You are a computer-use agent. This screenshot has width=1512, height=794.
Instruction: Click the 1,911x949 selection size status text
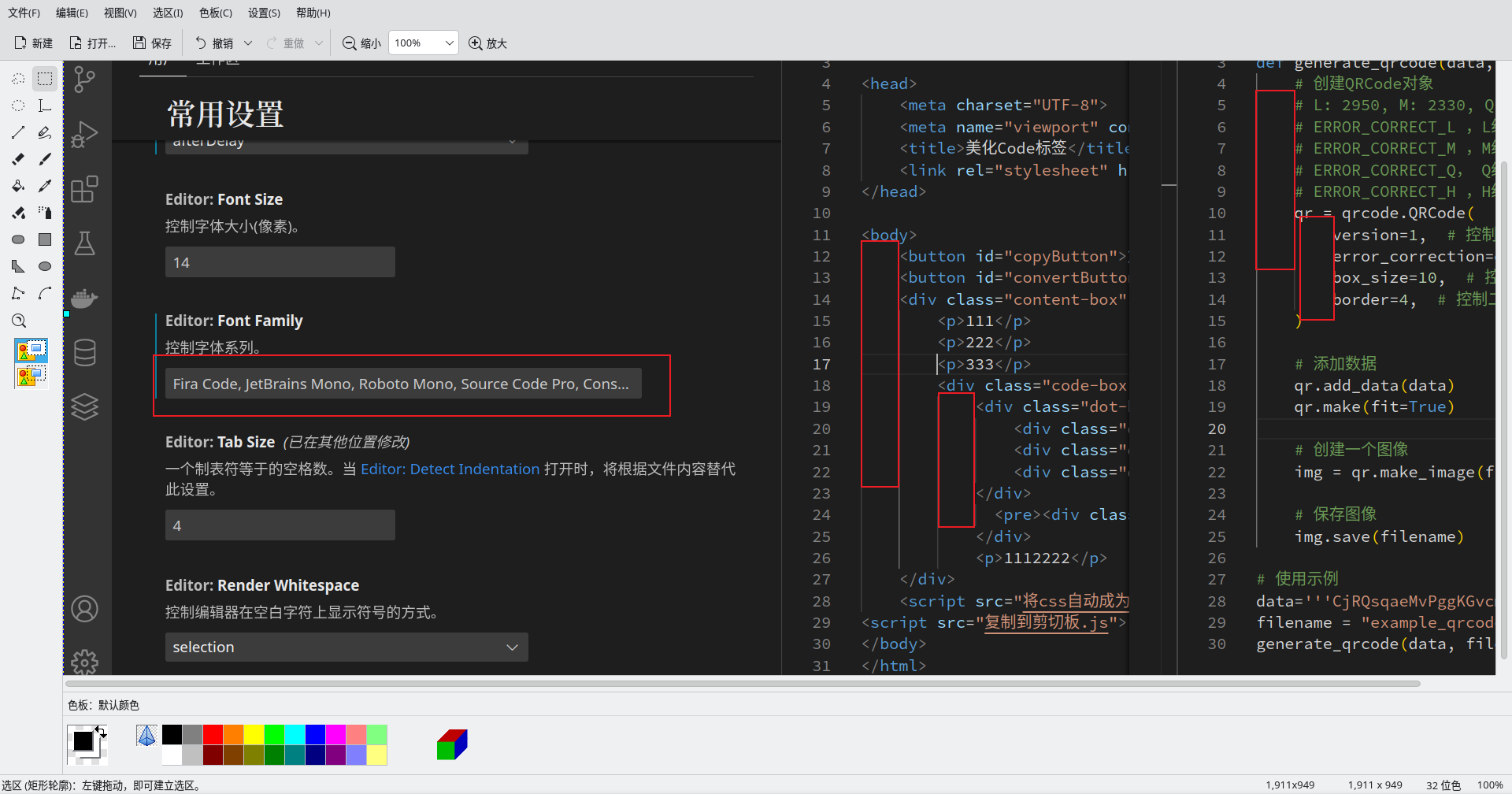(1290, 785)
